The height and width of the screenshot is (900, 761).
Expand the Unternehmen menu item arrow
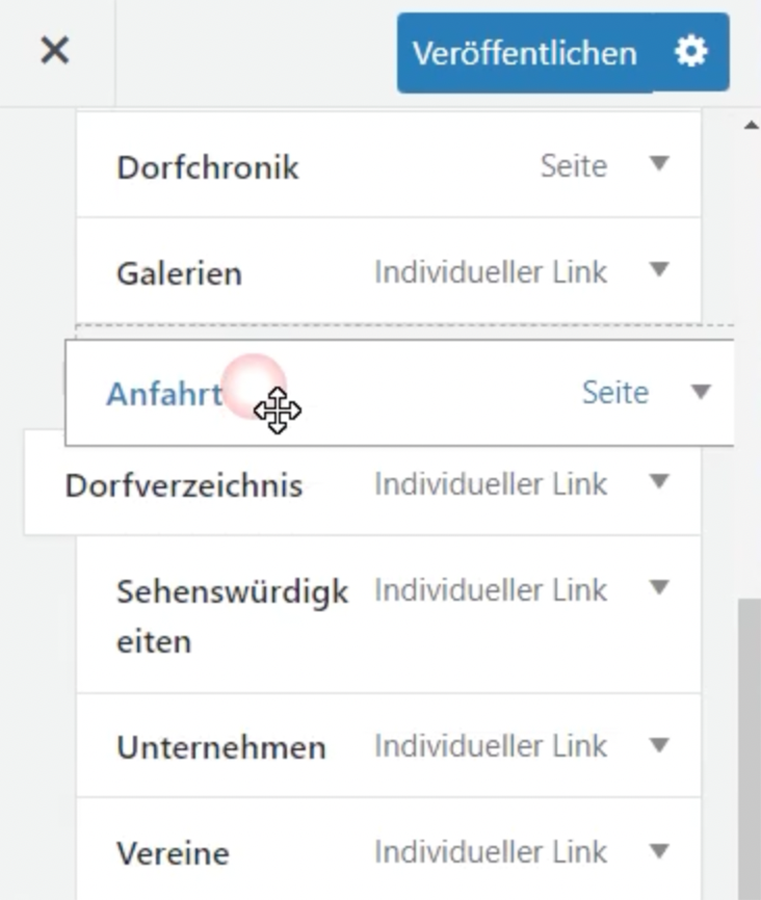point(658,745)
